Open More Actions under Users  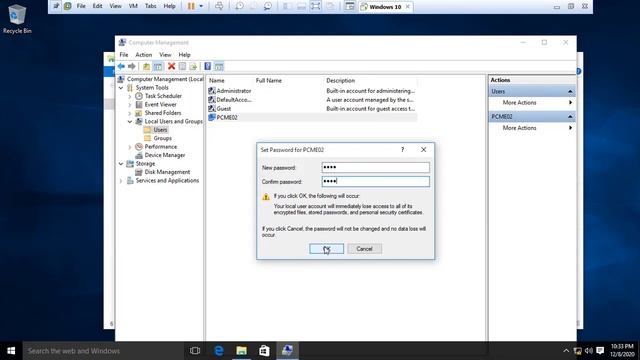coord(532,103)
